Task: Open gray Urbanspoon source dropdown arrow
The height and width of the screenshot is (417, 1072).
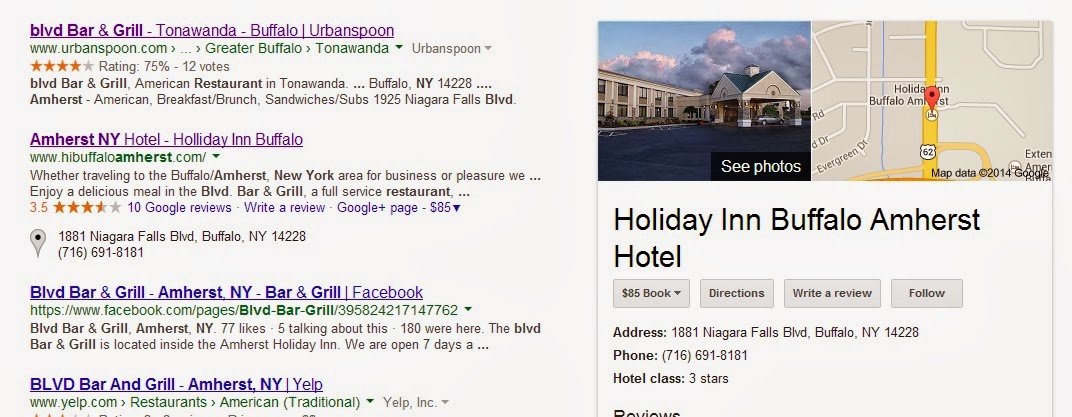Action: [487, 49]
